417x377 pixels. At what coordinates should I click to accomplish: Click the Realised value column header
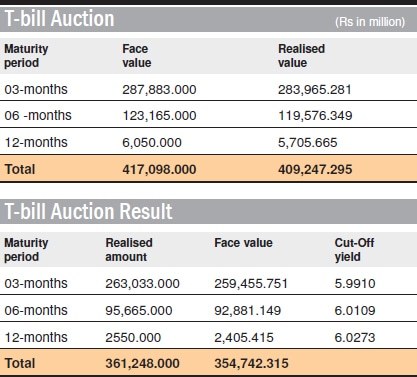301,56
